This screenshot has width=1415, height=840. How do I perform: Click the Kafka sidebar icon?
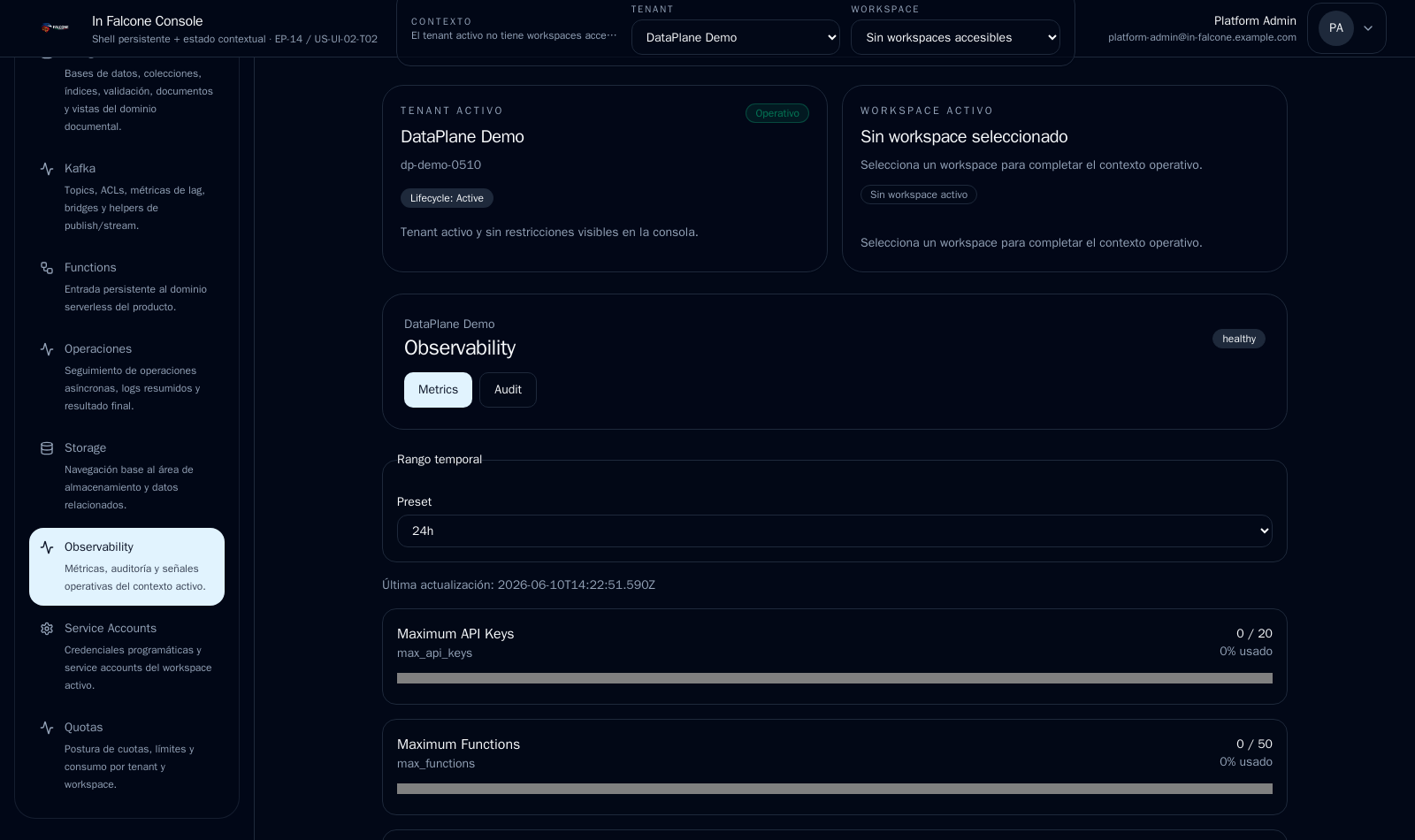point(47,169)
